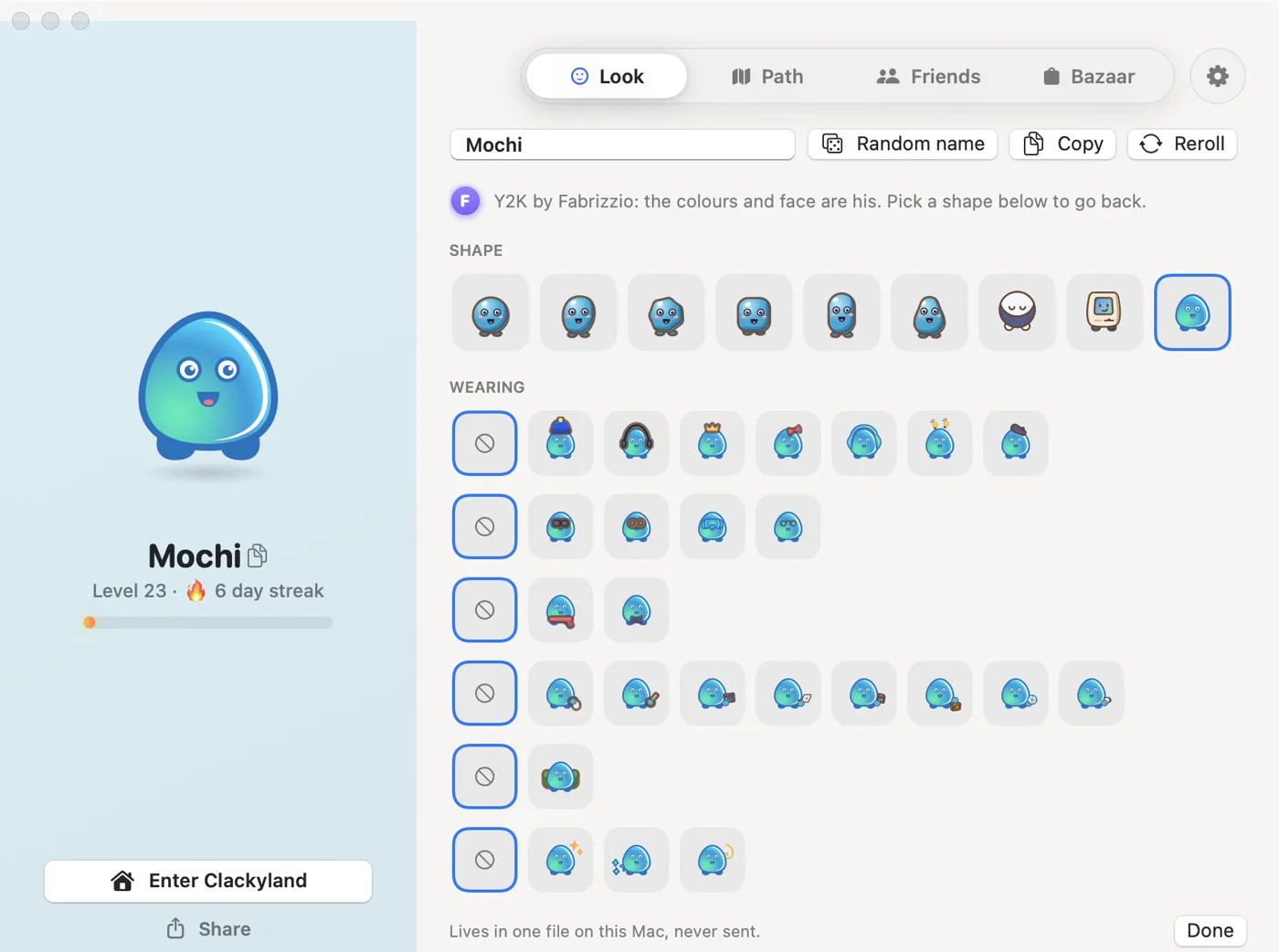This screenshot has width=1279, height=952.
Task: Click the Mochi character preview
Action: (x=208, y=386)
